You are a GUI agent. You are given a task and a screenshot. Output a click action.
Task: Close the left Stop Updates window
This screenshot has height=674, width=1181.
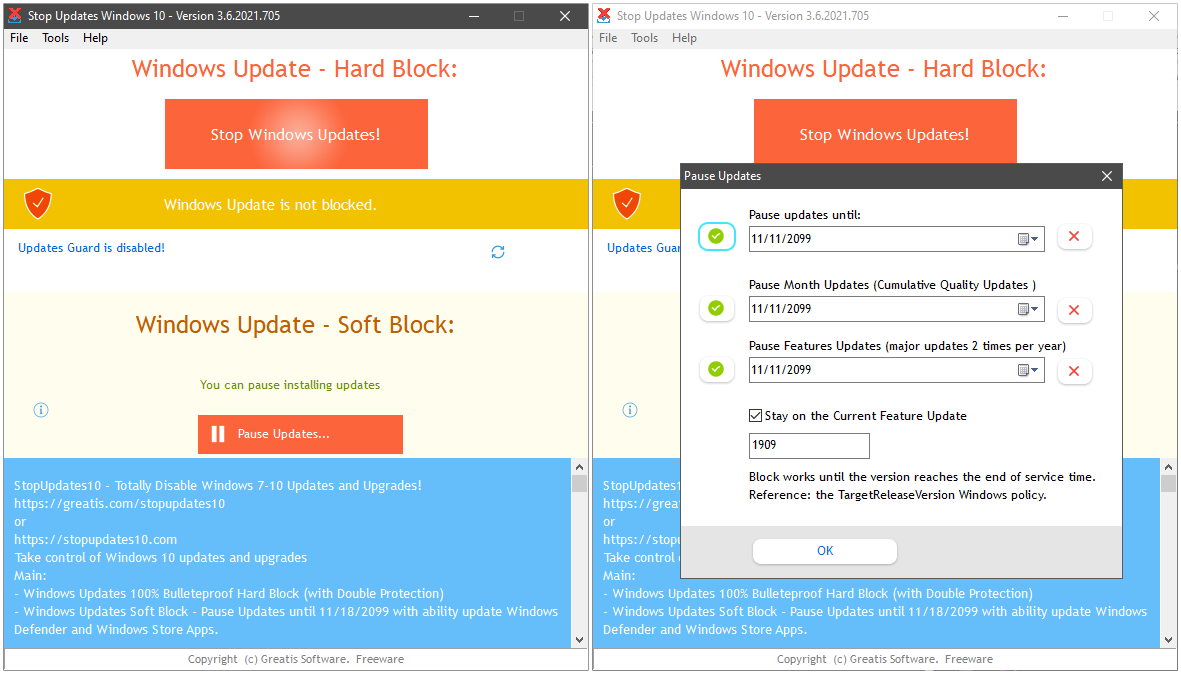[x=565, y=16]
